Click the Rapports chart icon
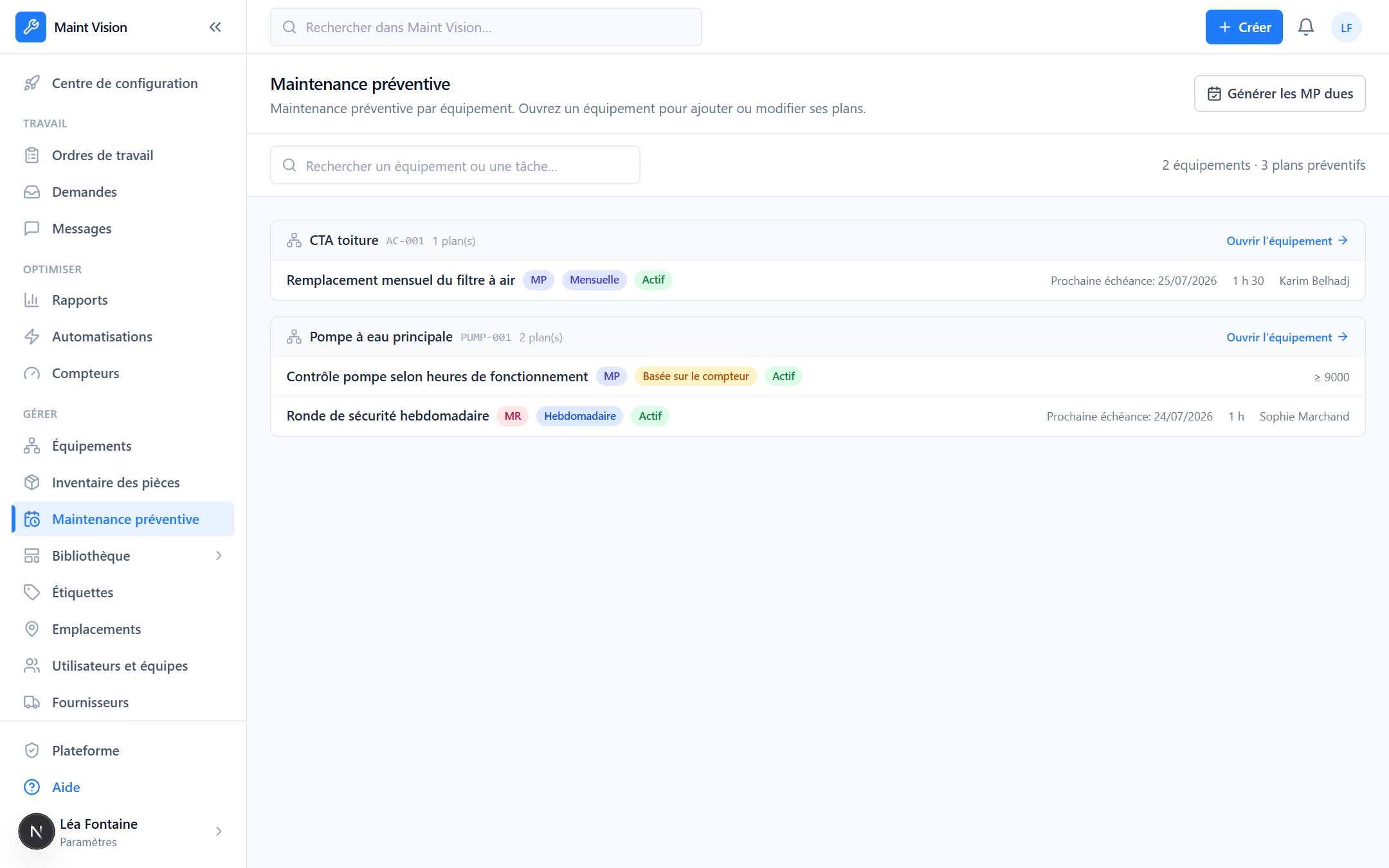 click(32, 300)
